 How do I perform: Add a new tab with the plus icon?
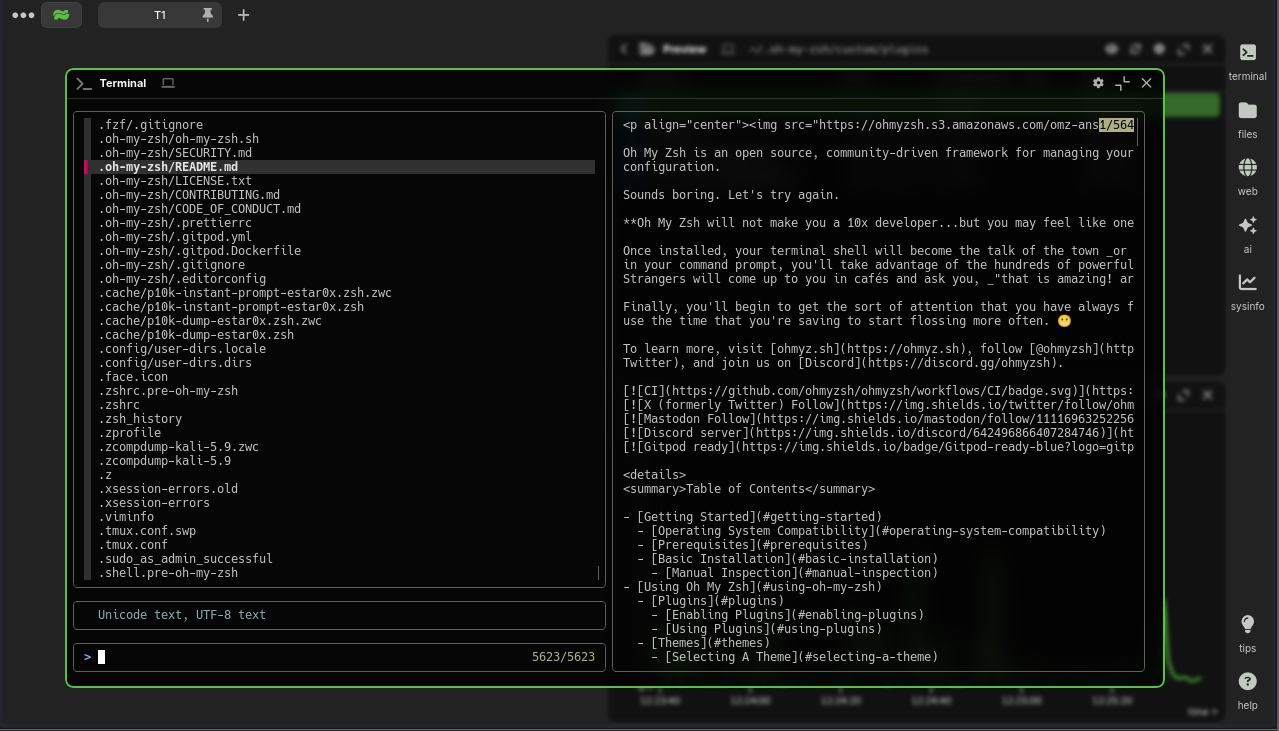pos(243,15)
